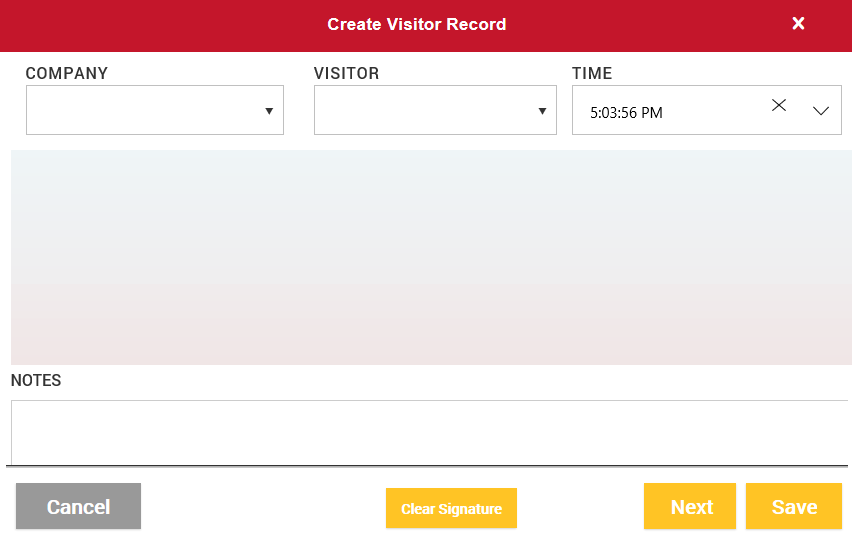The image size is (852, 540).
Task: Go to the next step with Next
Action: [x=690, y=507]
